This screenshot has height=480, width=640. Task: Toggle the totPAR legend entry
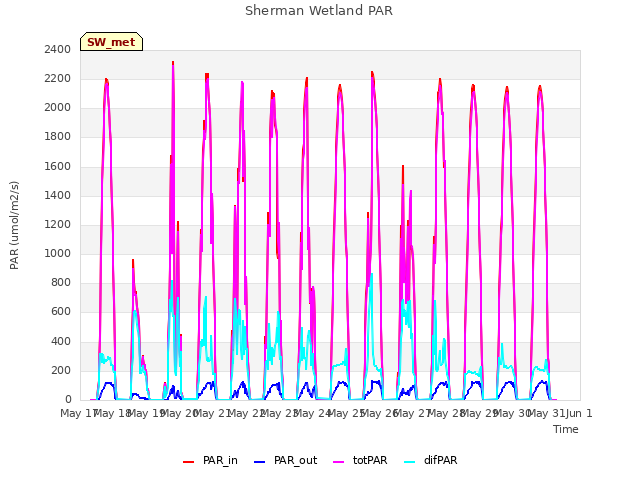(360, 460)
